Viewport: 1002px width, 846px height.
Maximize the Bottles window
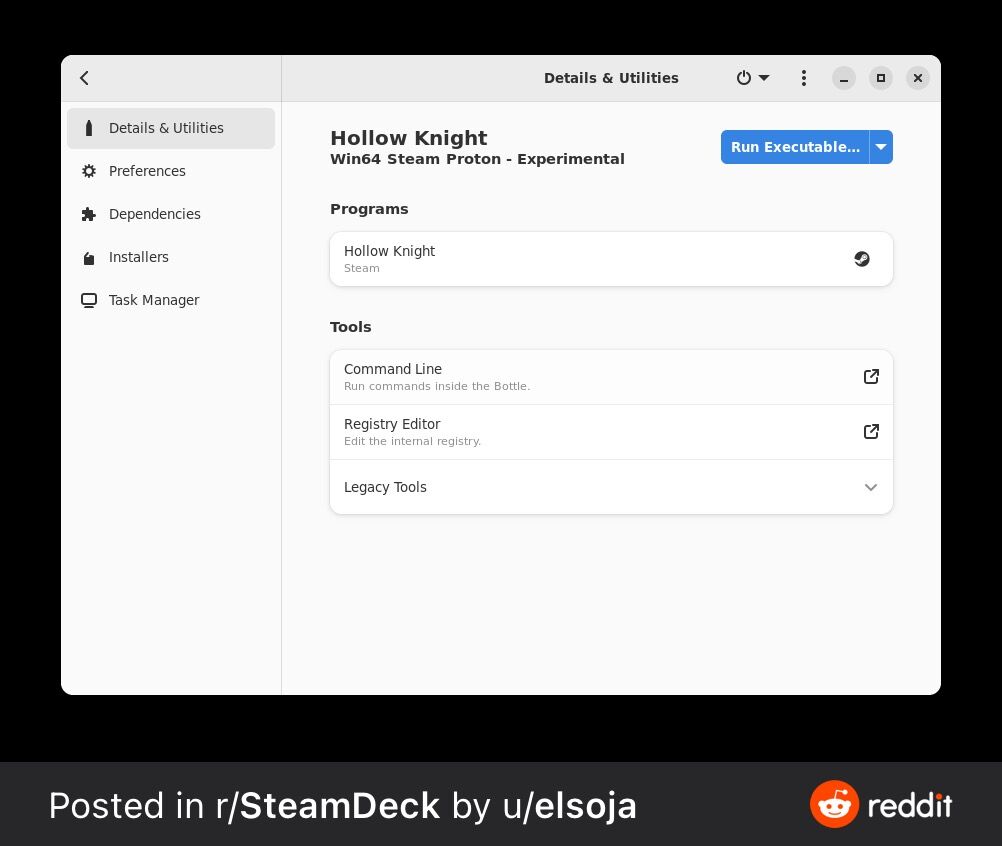[881, 78]
